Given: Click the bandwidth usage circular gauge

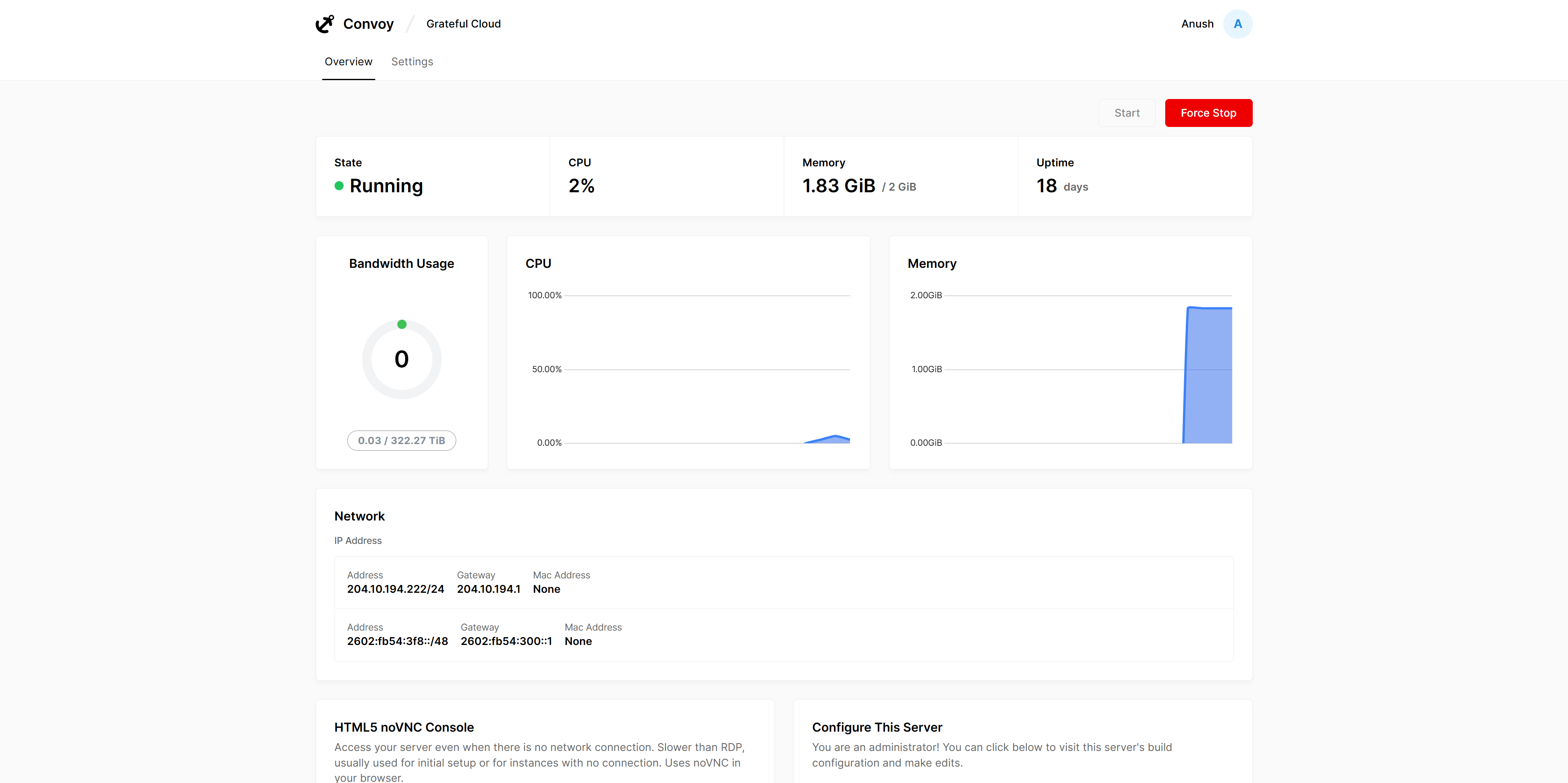Looking at the screenshot, I should coord(402,359).
